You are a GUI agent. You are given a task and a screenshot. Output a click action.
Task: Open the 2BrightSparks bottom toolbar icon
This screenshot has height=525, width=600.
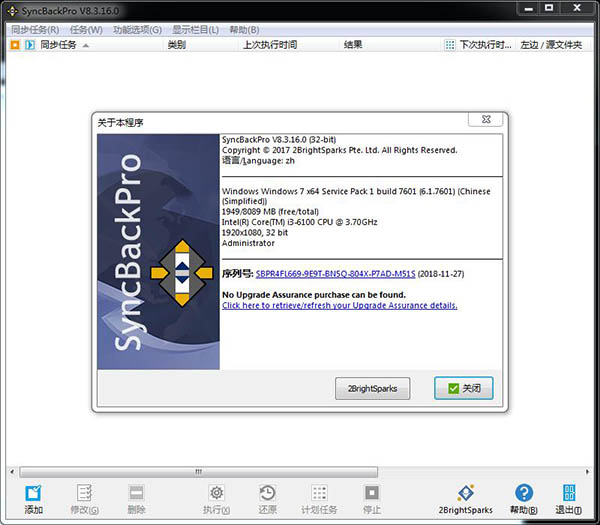point(466,493)
